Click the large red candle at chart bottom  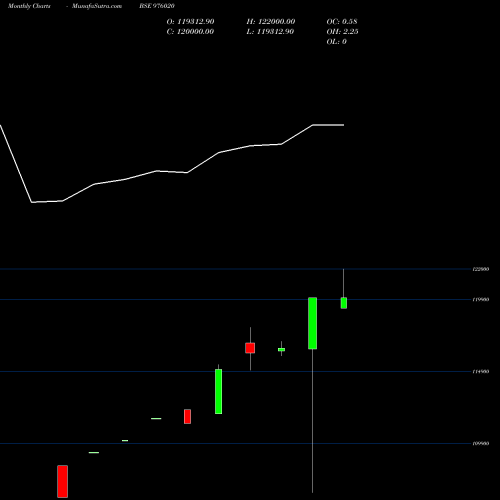click(63, 481)
